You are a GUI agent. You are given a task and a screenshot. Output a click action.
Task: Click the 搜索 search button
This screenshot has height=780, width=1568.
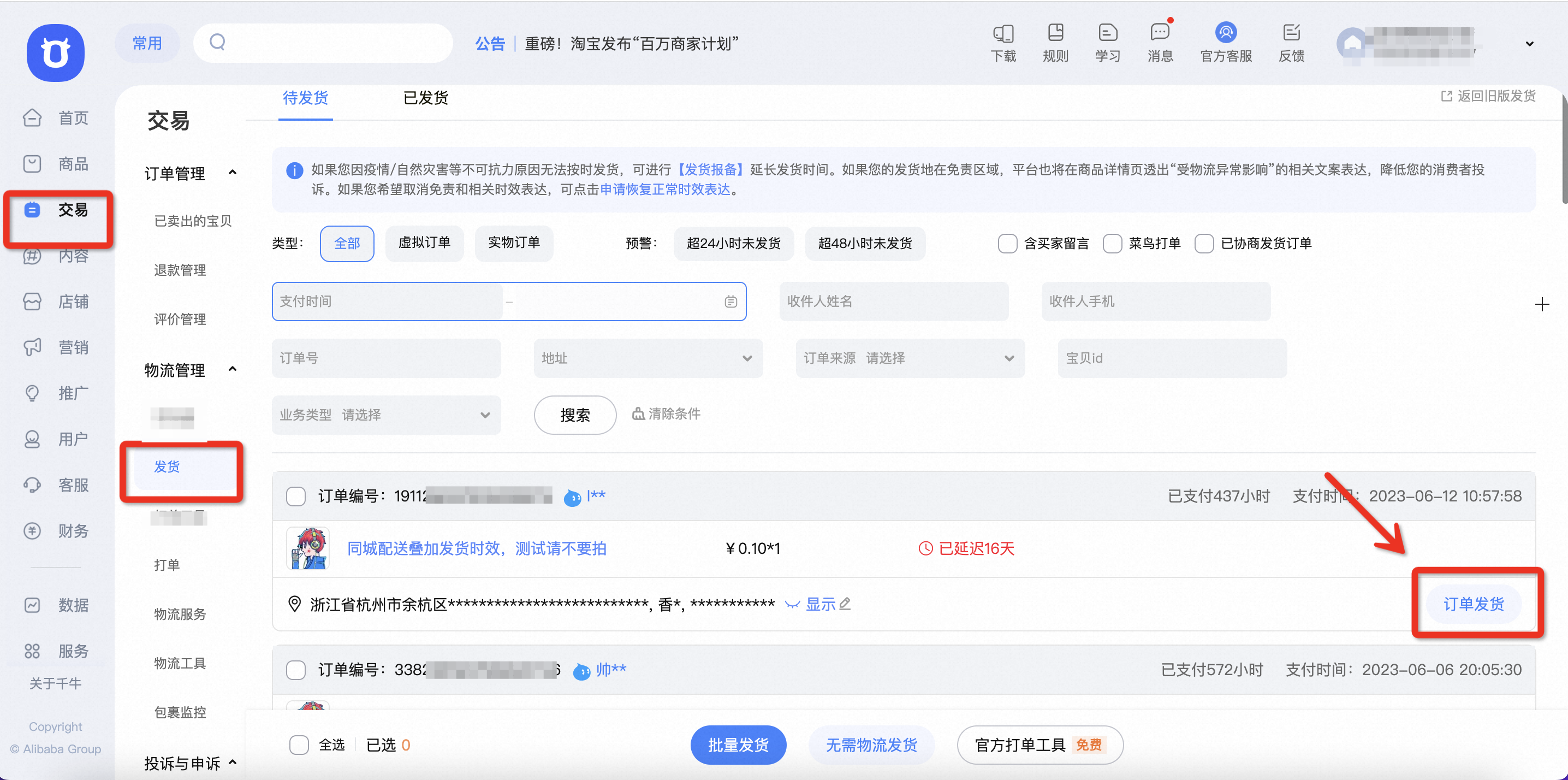(574, 415)
